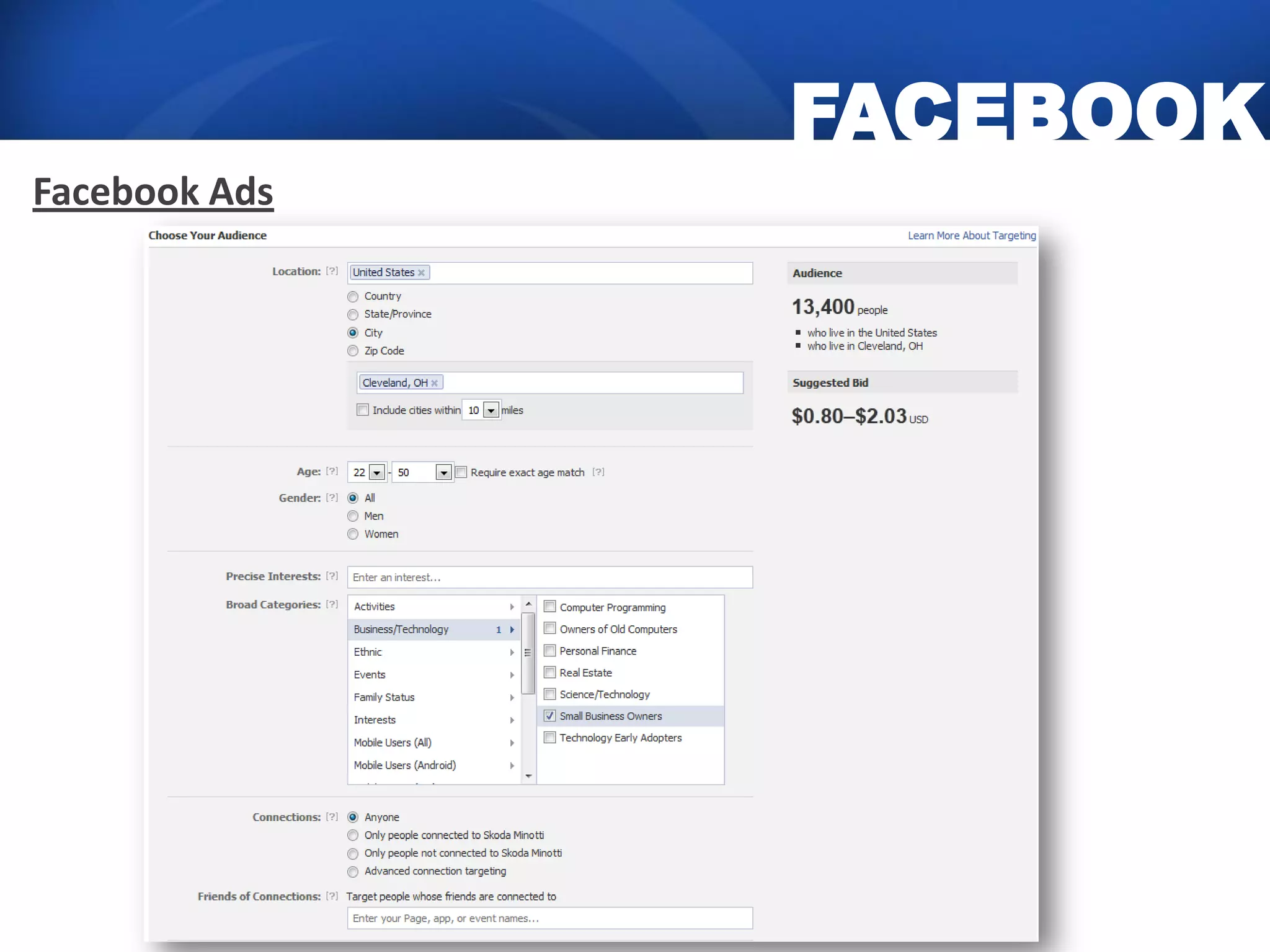The image size is (1270, 952).
Task: Expand the Mobile Users (All) category
Action: coord(434,743)
